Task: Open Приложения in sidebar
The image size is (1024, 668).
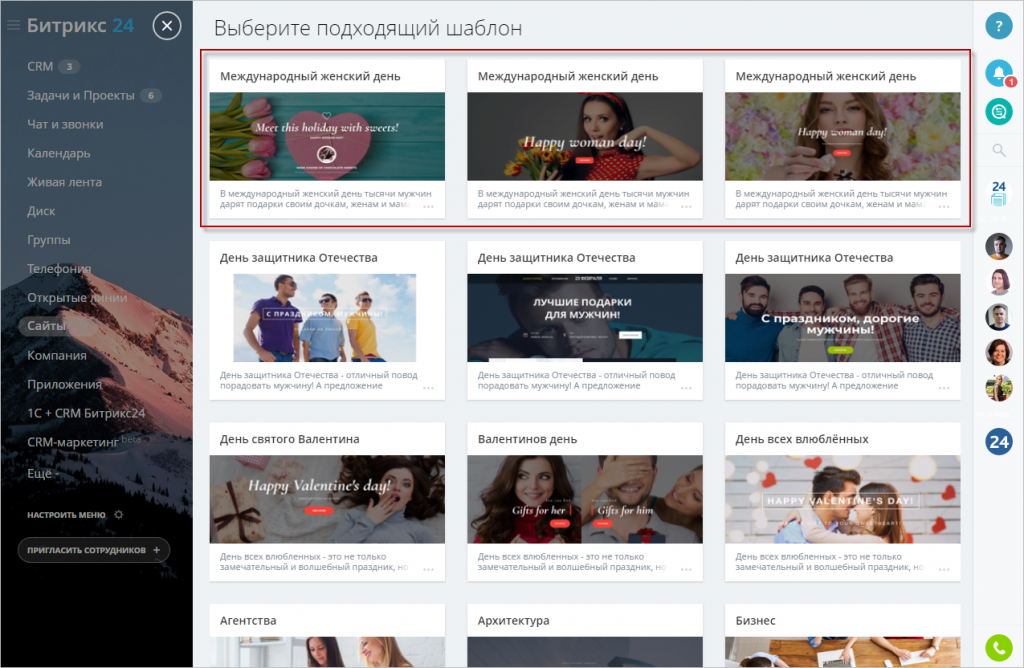Action: [64, 384]
